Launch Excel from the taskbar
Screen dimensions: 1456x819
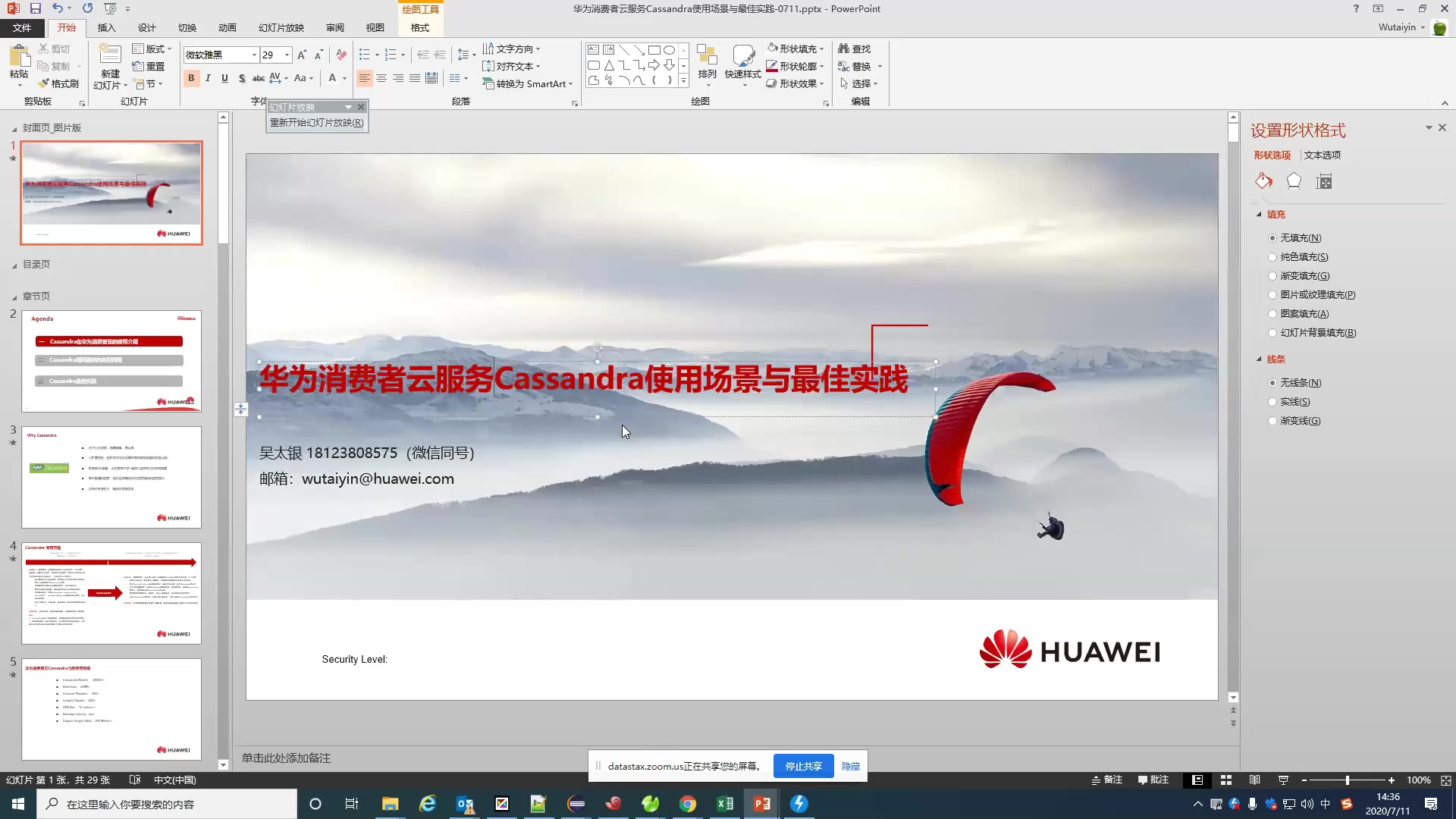[724, 803]
